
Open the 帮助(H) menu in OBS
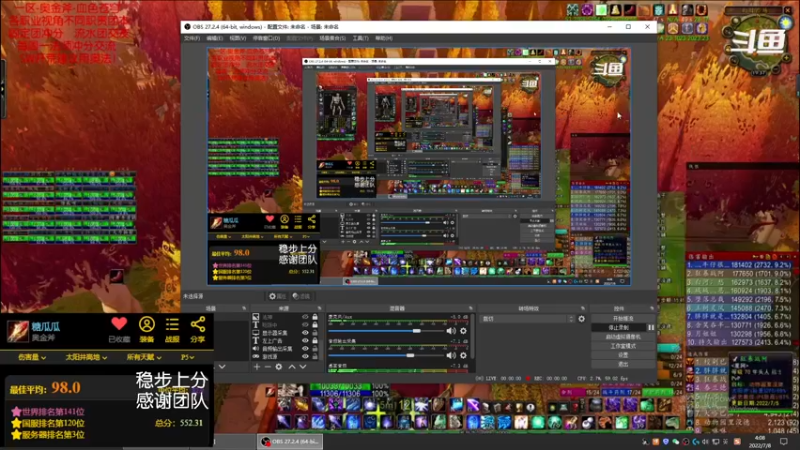pos(384,38)
